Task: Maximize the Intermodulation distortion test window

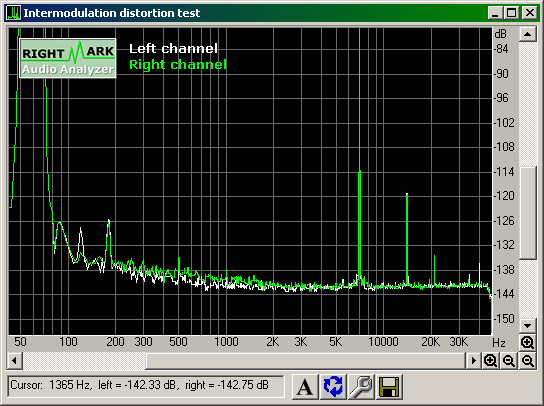Action: point(512,13)
